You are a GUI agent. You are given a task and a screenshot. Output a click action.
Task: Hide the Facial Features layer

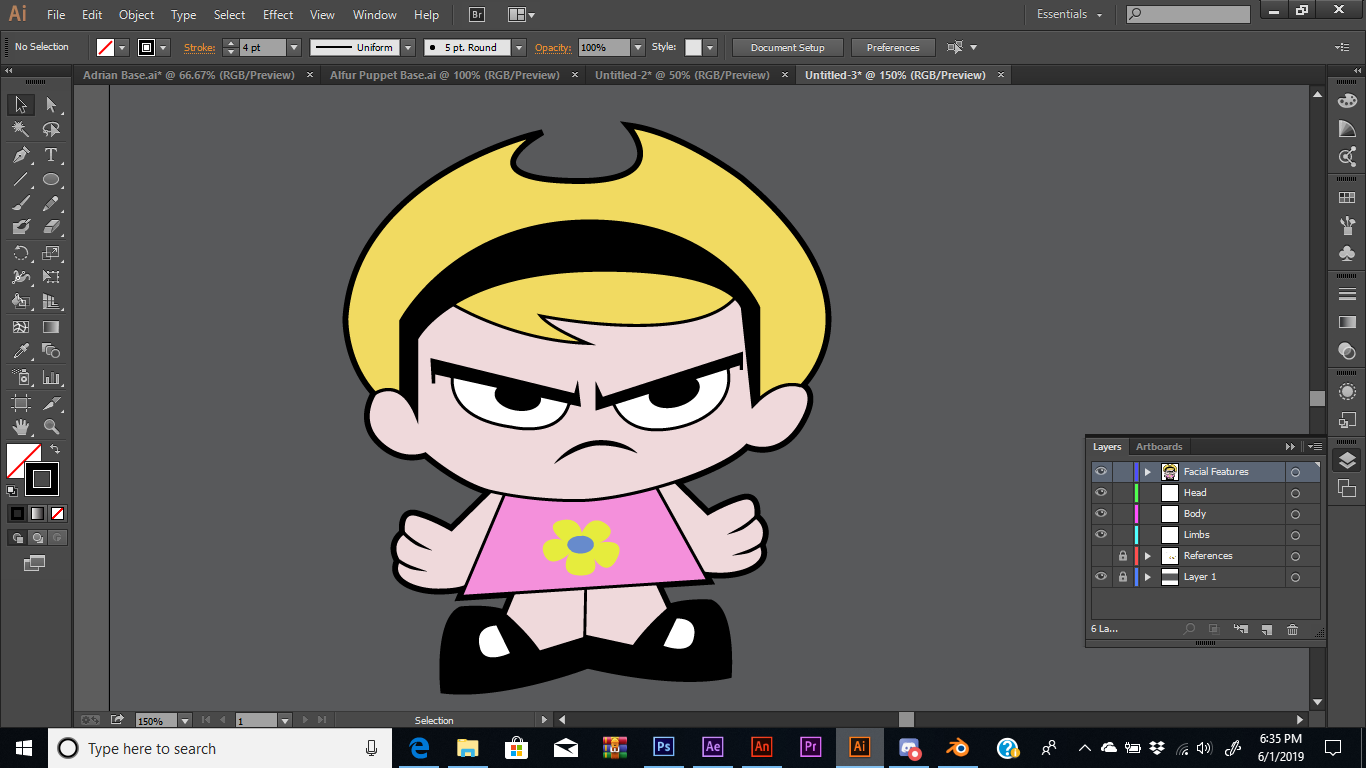pos(1101,472)
